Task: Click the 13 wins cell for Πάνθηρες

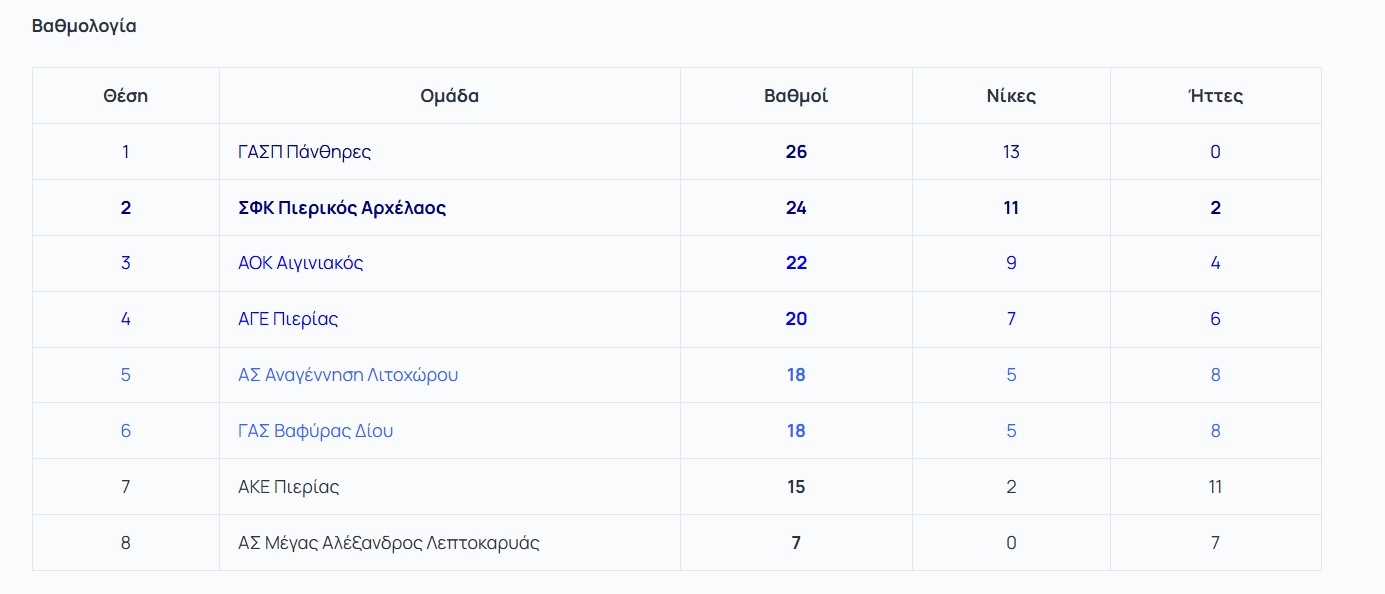Action: coord(1011,152)
